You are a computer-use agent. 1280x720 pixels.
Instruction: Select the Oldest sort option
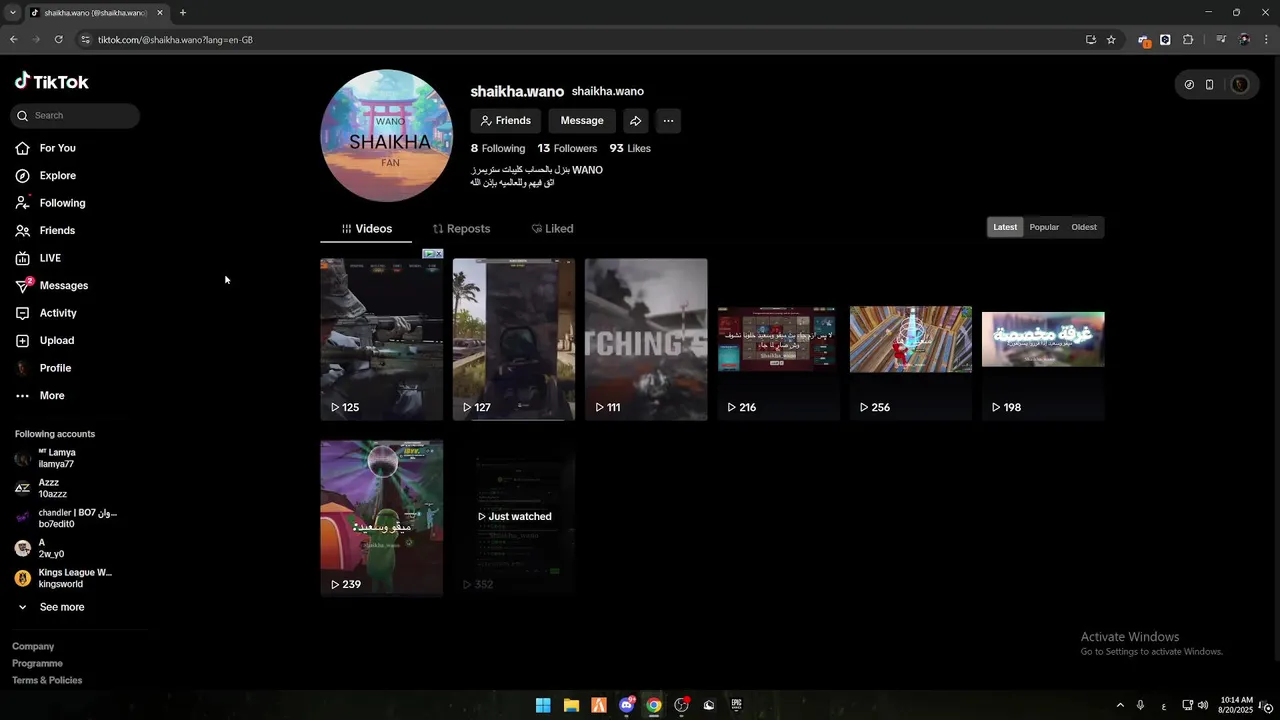click(x=1084, y=227)
